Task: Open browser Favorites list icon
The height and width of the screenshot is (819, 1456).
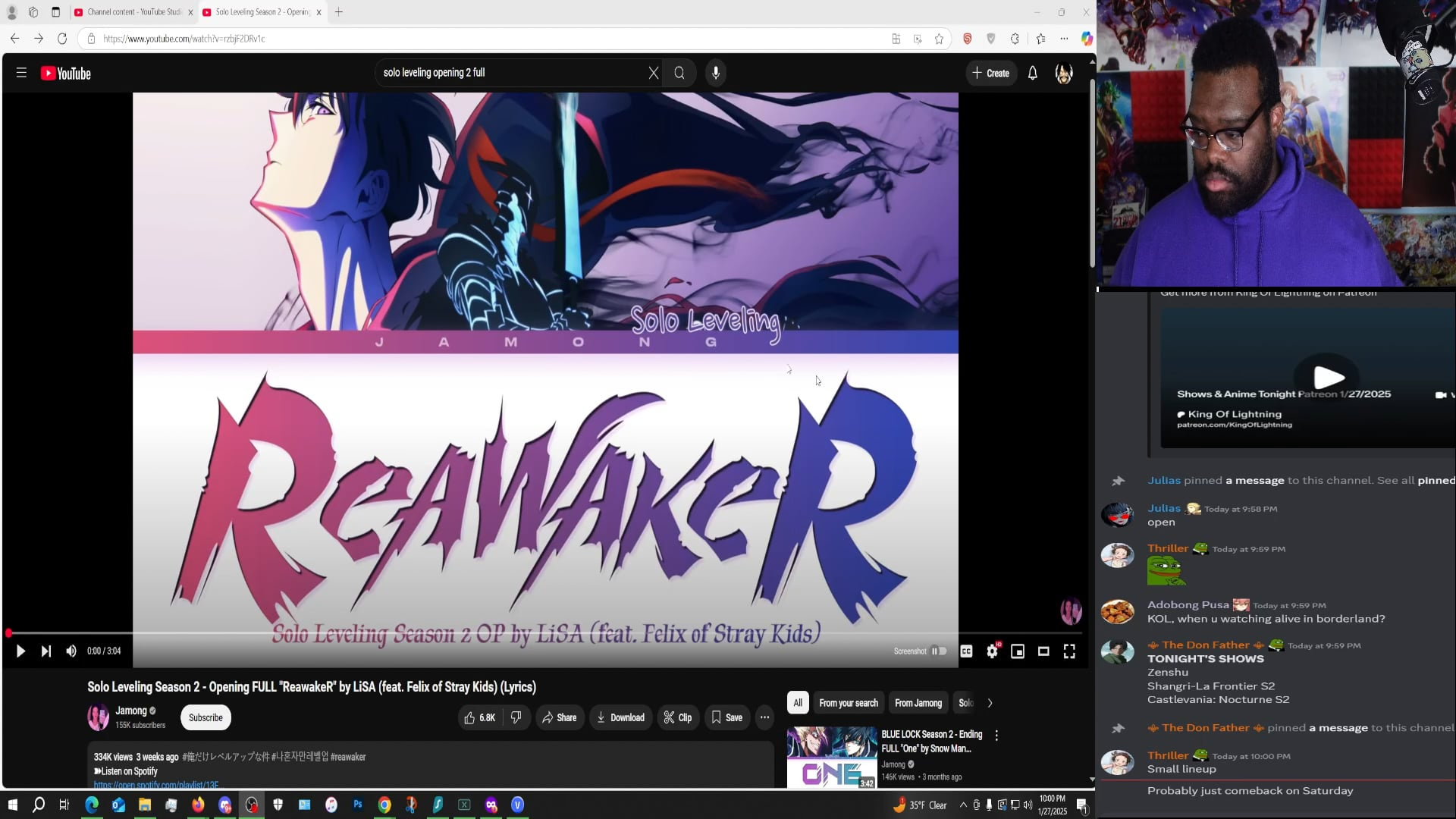Action: pyautogui.click(x=1040, y=39)
